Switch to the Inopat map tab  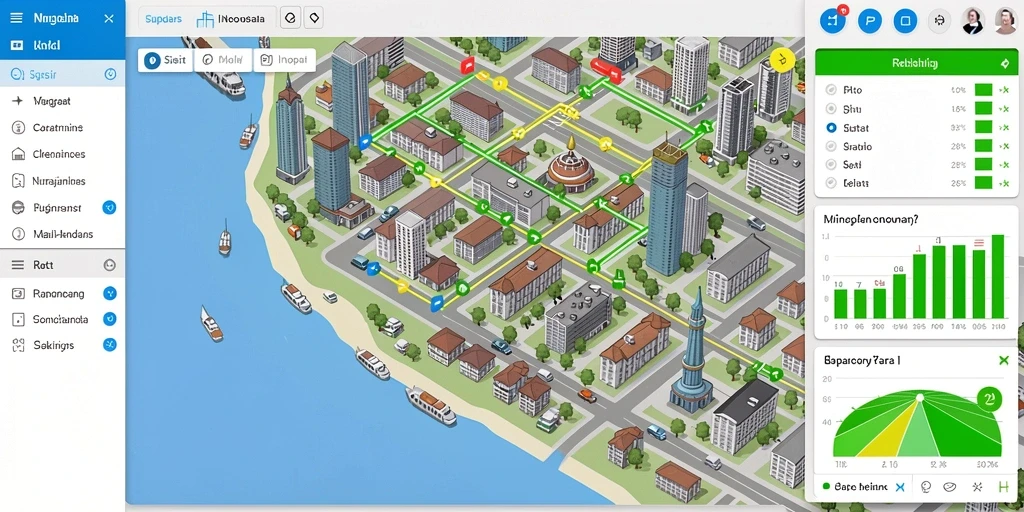tap(284, 60)
